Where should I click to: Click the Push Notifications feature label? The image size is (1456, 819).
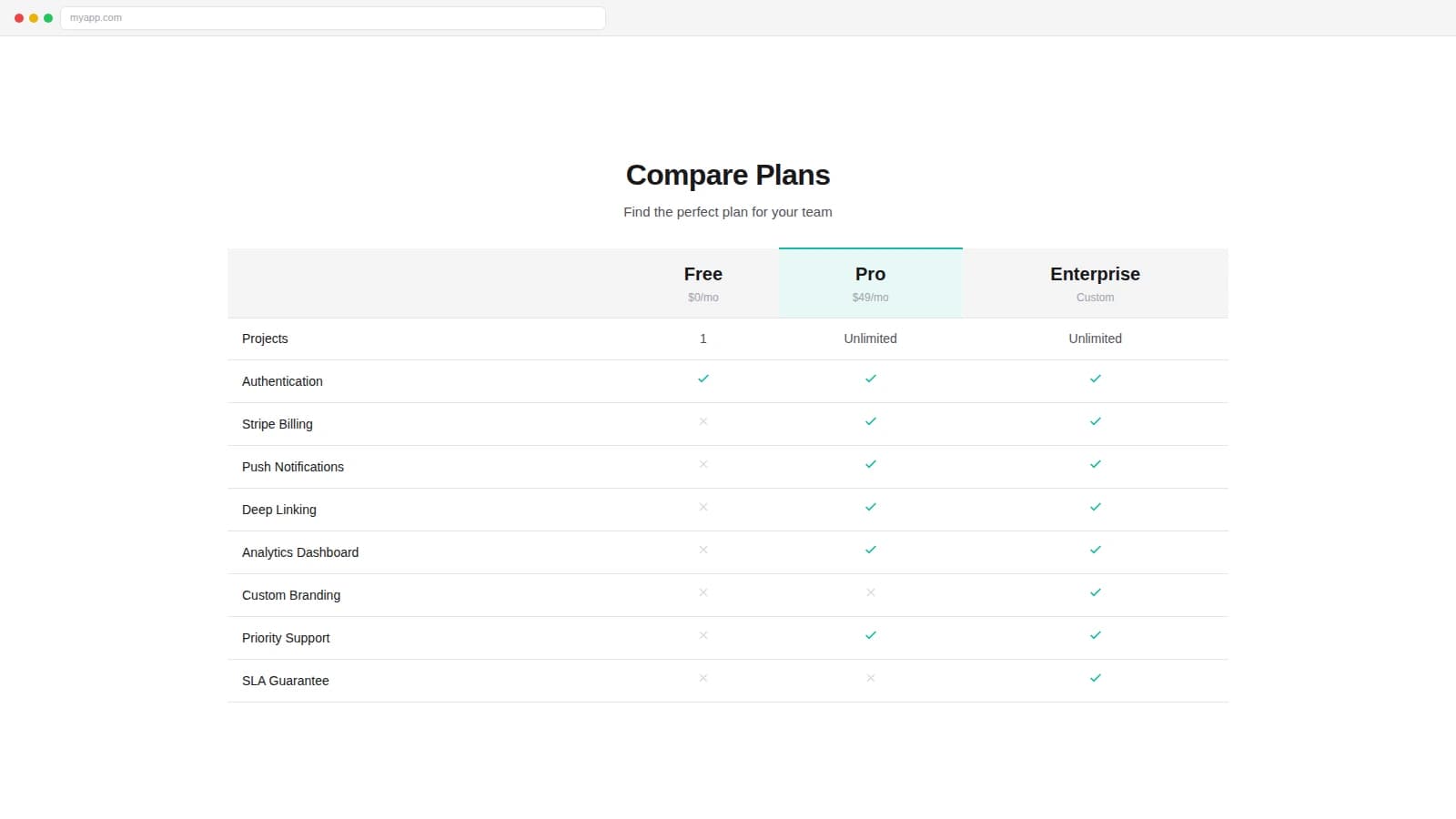(x=293, y=467)
